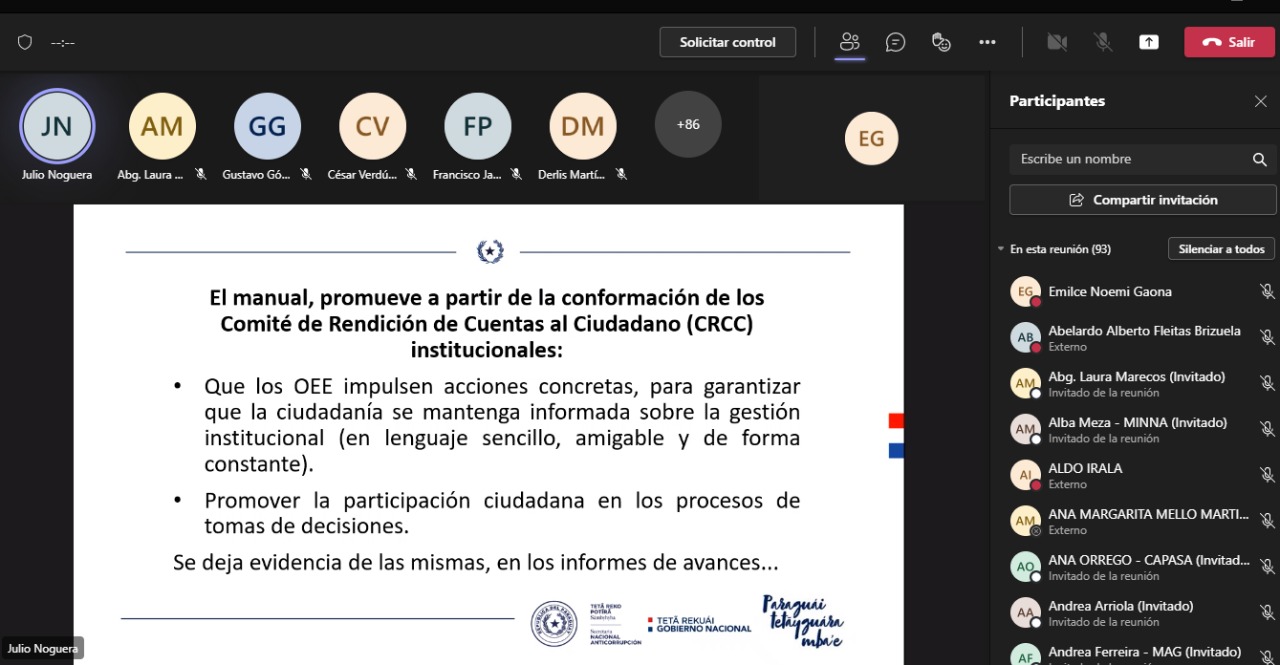Close the Participantes panel
Image resolution: width=1280 pixels, height=665 pixels.
click(1260, 101)
